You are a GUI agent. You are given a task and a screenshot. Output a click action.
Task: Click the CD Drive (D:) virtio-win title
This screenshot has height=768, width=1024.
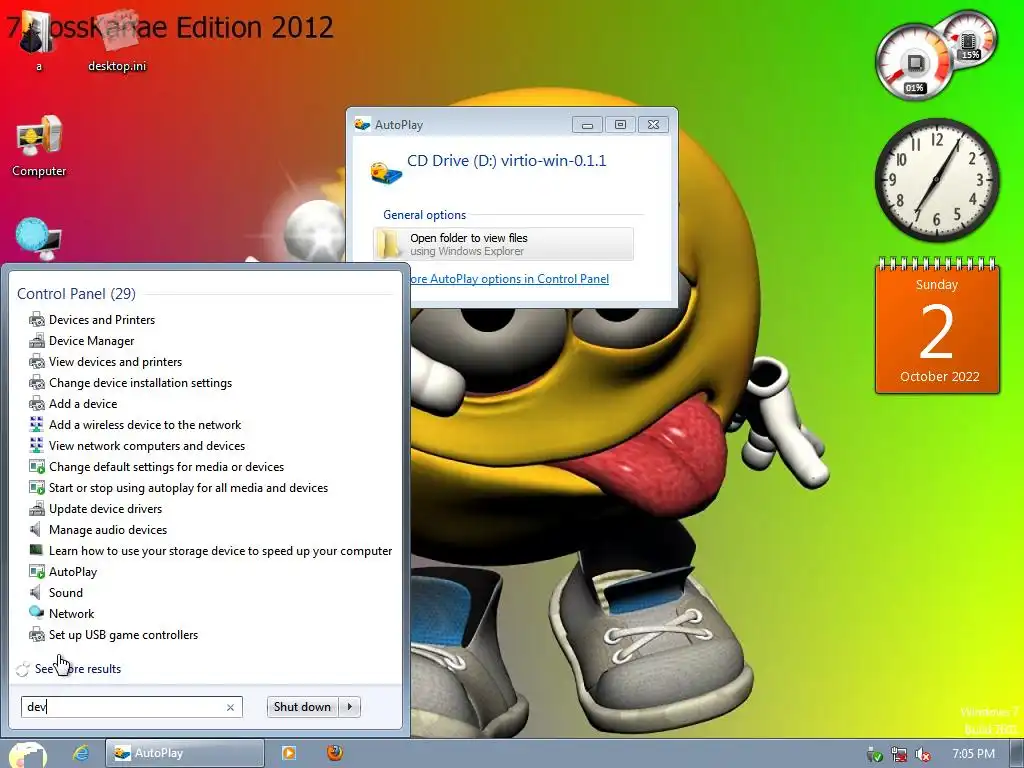(x=507, y=161)
